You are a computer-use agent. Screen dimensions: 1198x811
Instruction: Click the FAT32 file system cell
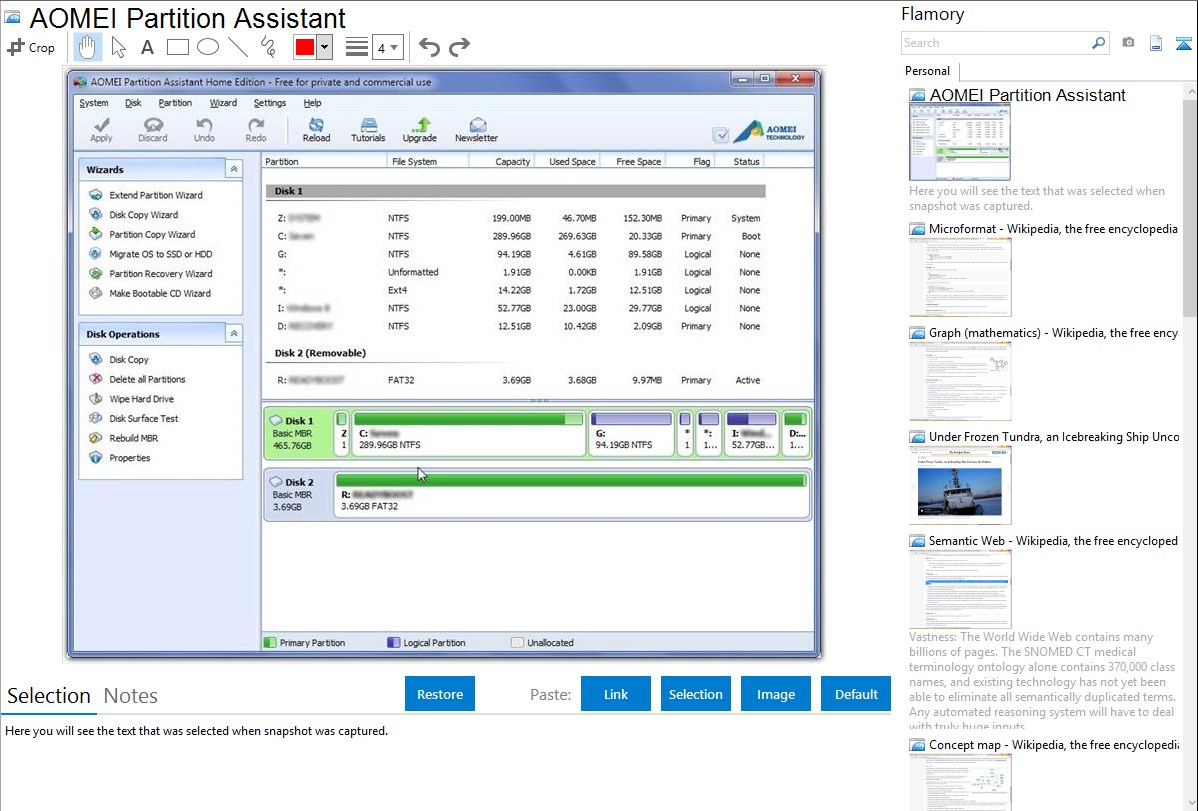point(400,380)
